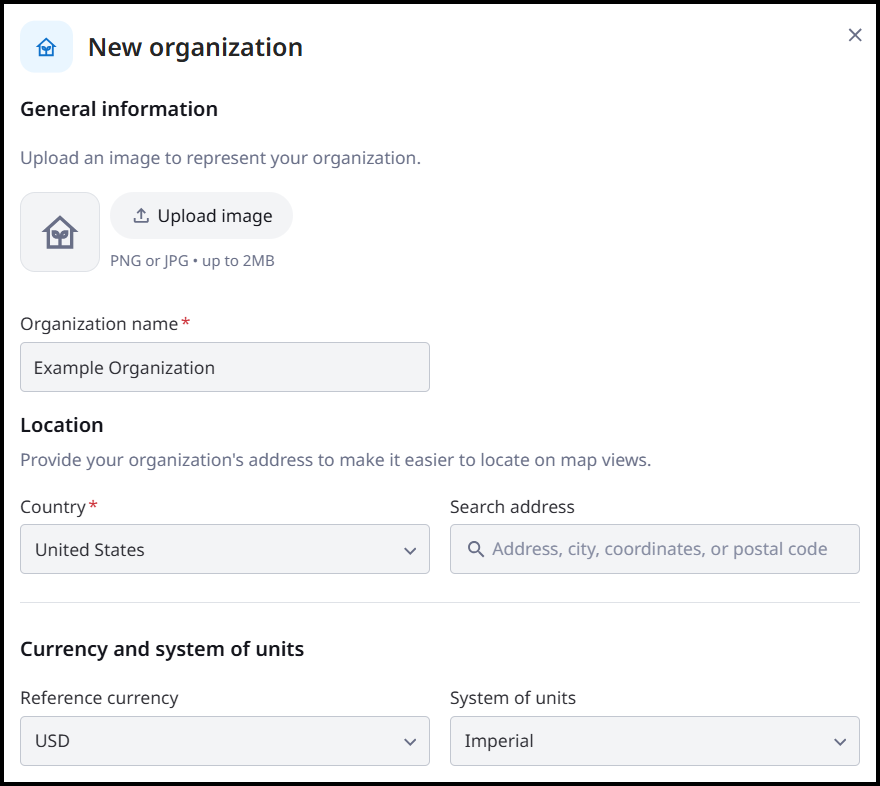Click into the Search address field
The width and height of the screenshot is (880, 786).
(x=654, y=549)
